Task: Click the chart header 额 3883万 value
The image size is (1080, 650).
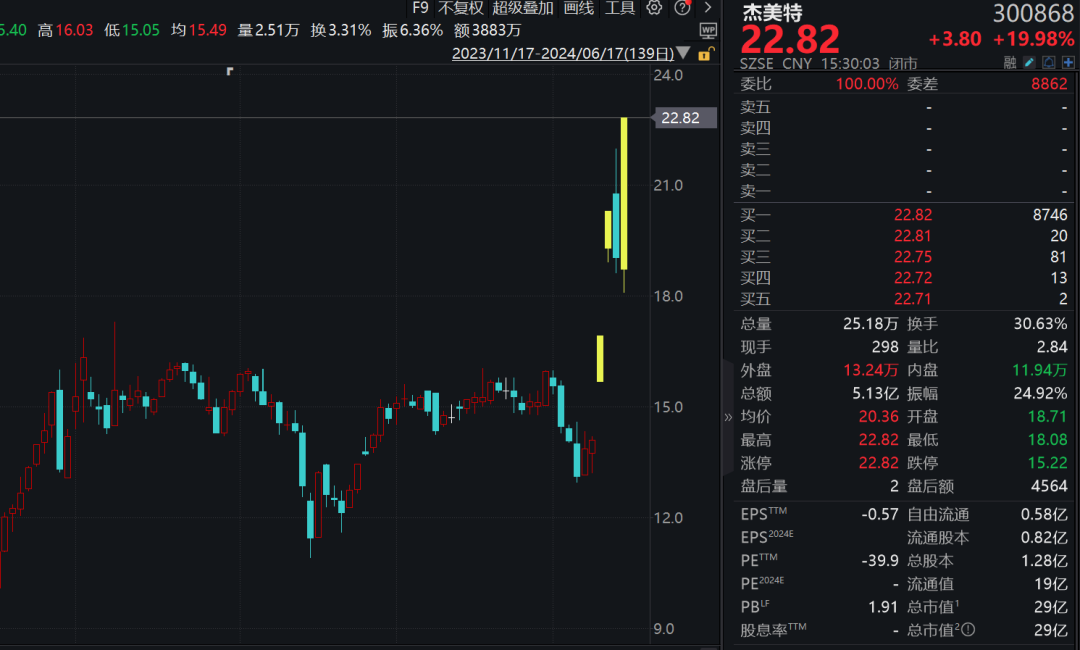Action: point(497,30)
